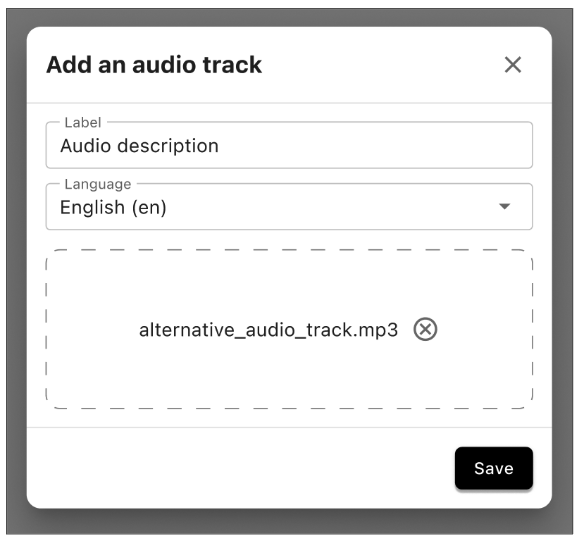579x543 pixels.
Task: Click the Save button
Action: 494,468
